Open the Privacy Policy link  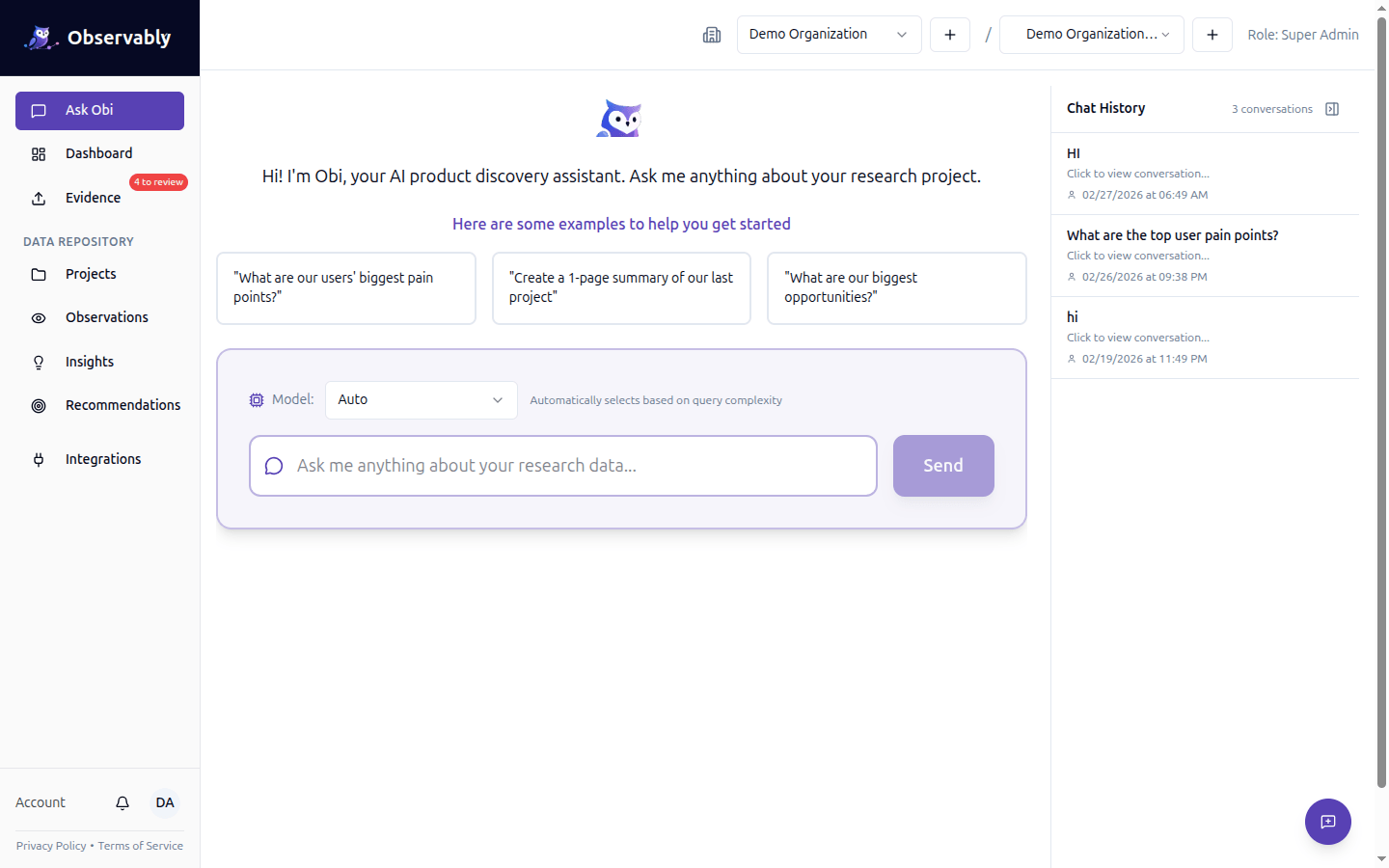tap(50, 846)
